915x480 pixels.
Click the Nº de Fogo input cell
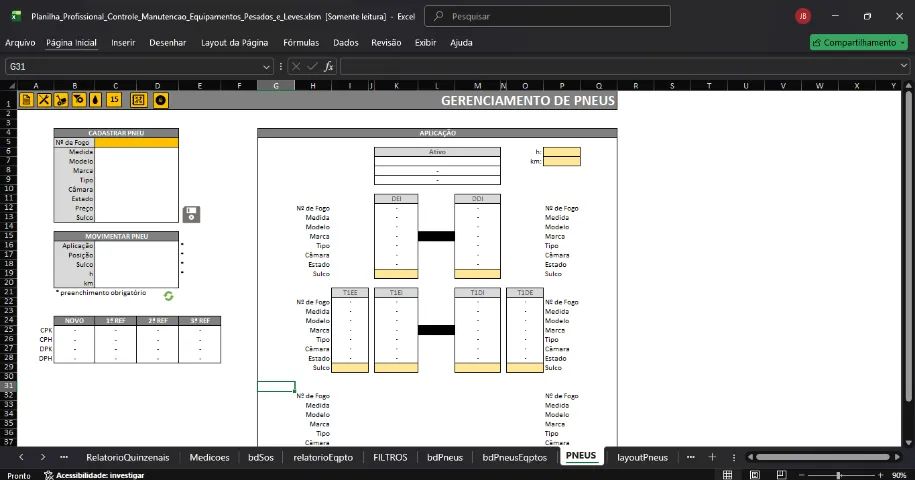[x=137, y=142]
